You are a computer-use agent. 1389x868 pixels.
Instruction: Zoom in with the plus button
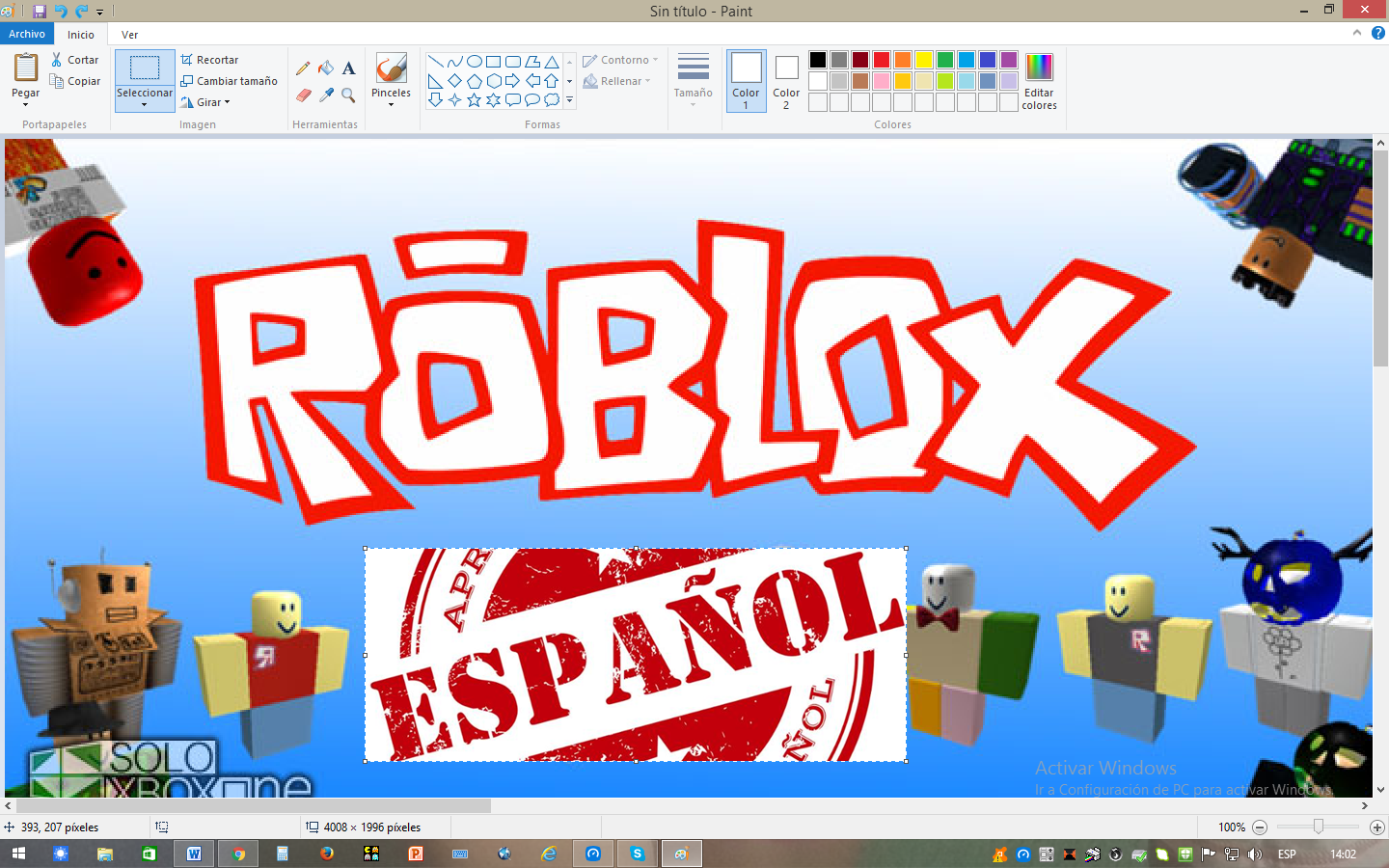(1377, 827)
